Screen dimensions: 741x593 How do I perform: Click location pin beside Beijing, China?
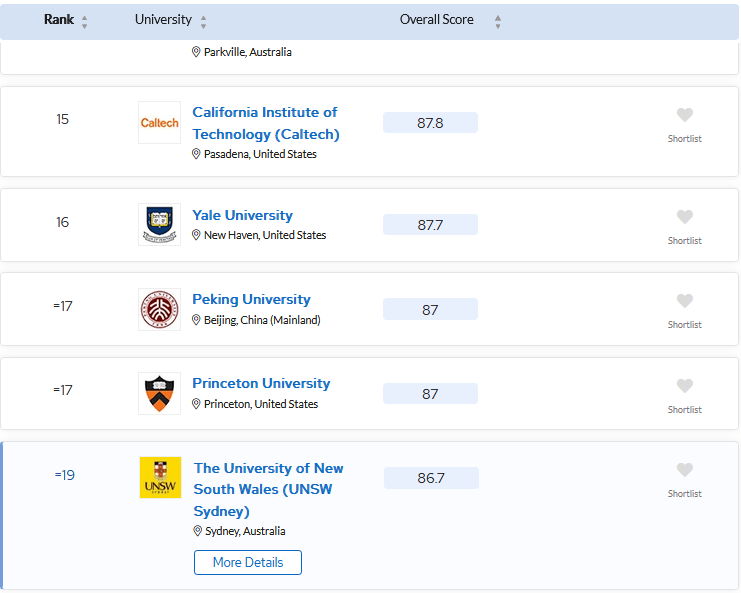(197, 320)
